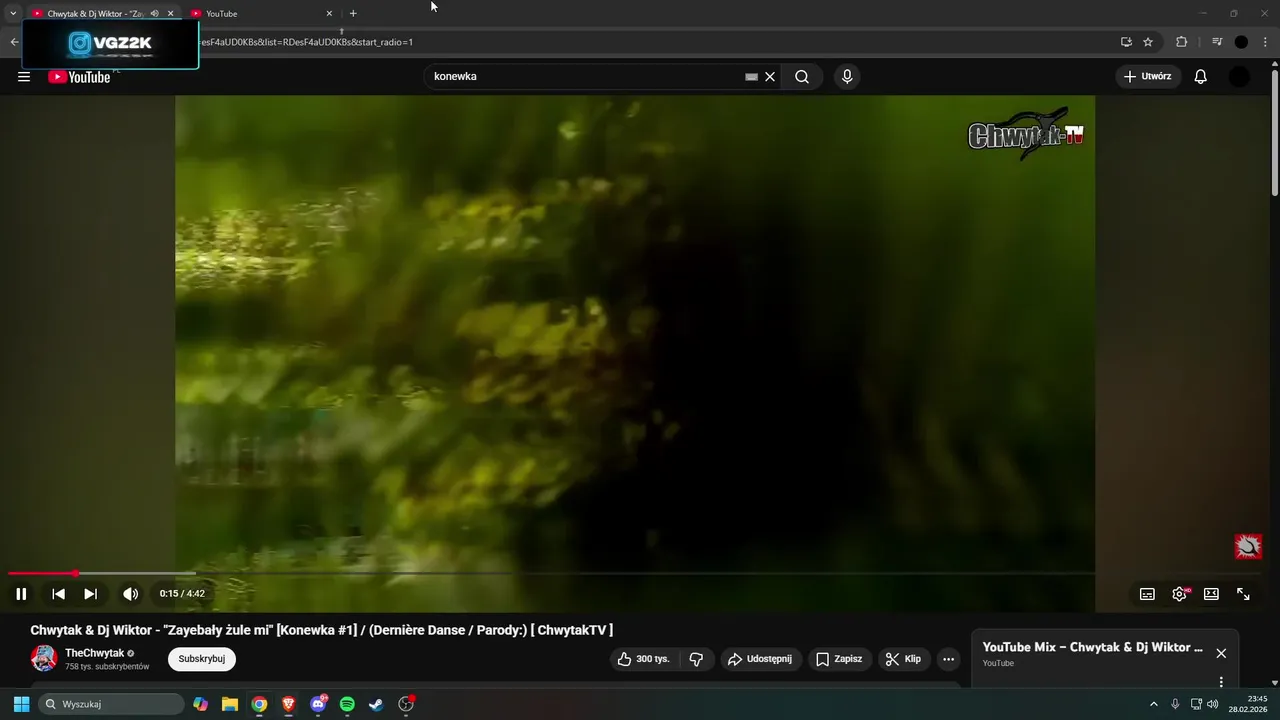
Task: Enter fullscreen mode
Action: pyautogui.click(x=1243, y=594)
